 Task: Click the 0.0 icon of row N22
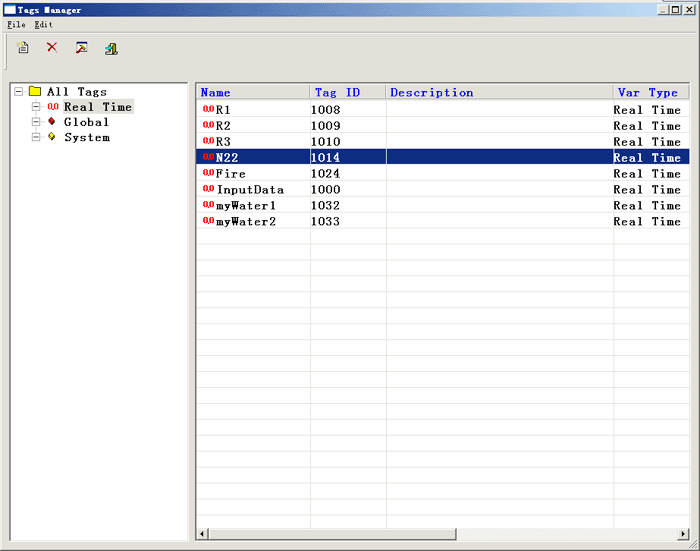click(208, 157)
